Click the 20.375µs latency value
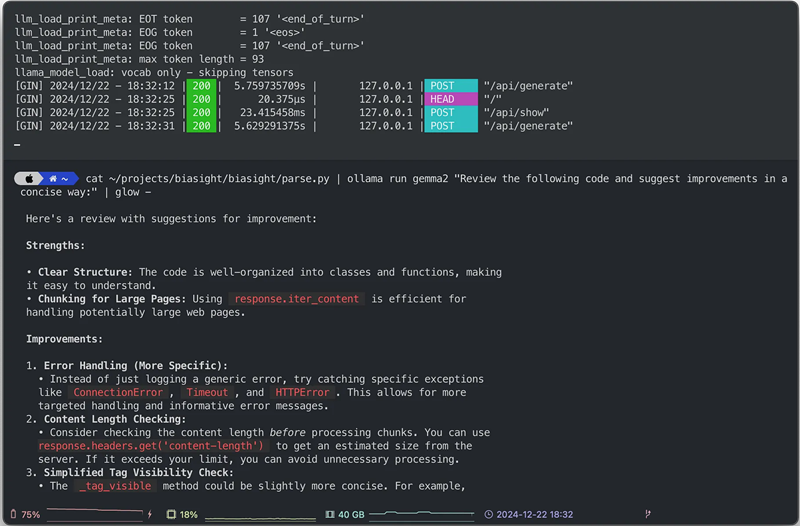The height and width of the screenshot is (526, 800). [x=281, y=99]
